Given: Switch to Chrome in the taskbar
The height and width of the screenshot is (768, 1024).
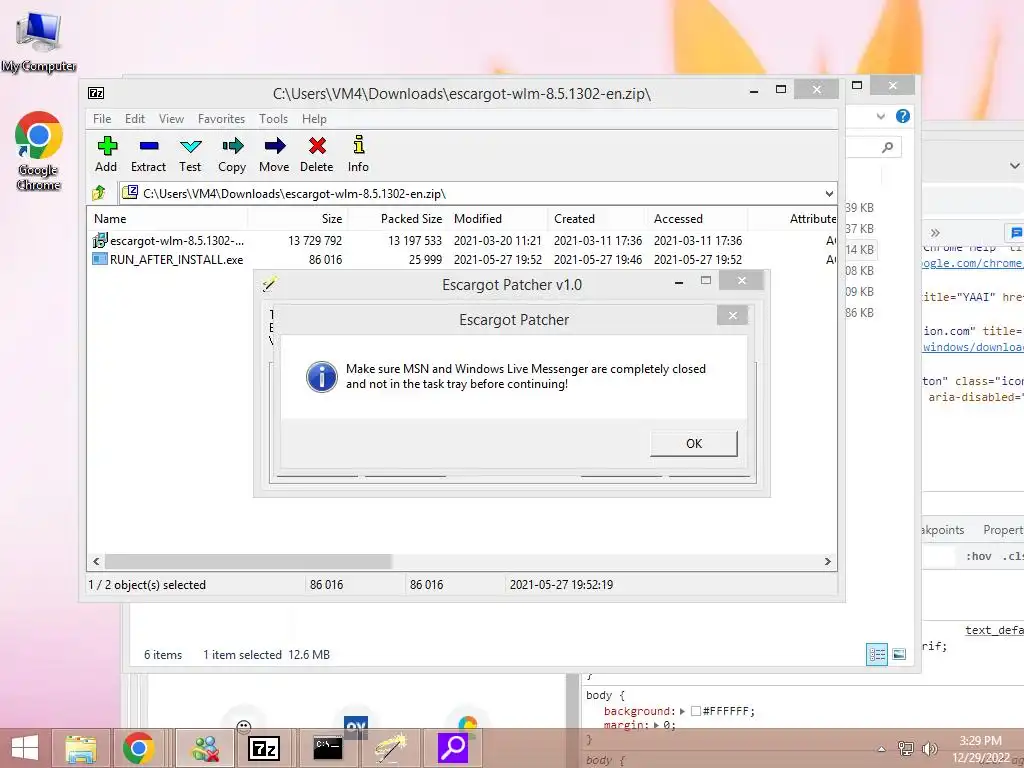Looking at the screenshot, I should point(138,748).
